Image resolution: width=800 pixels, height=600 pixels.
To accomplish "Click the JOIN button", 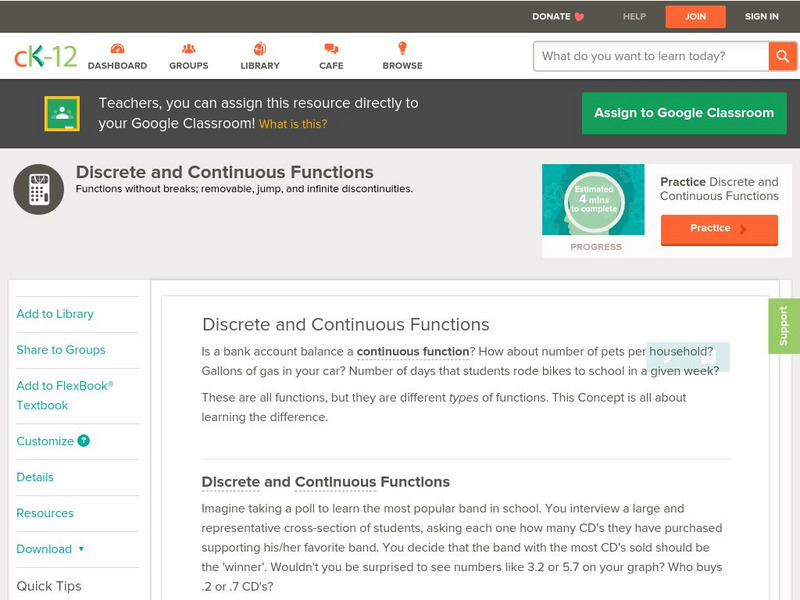I will (695, 17).
